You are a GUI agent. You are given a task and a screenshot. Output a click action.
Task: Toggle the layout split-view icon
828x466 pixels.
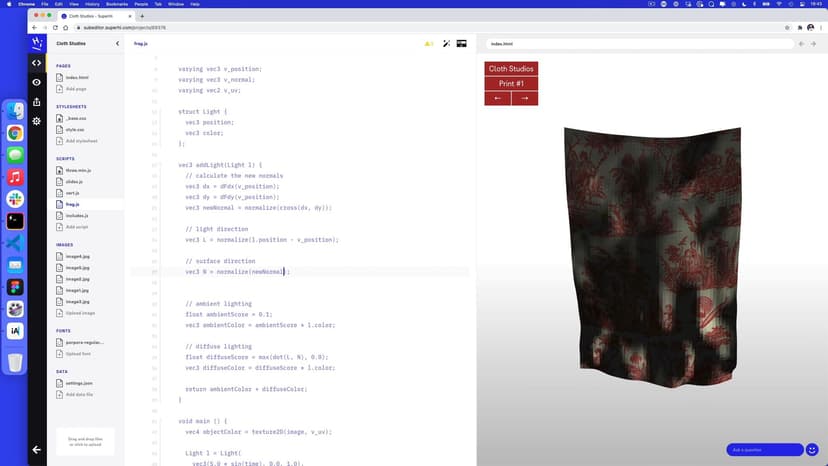pyautogui.click(x=462, y=44)
